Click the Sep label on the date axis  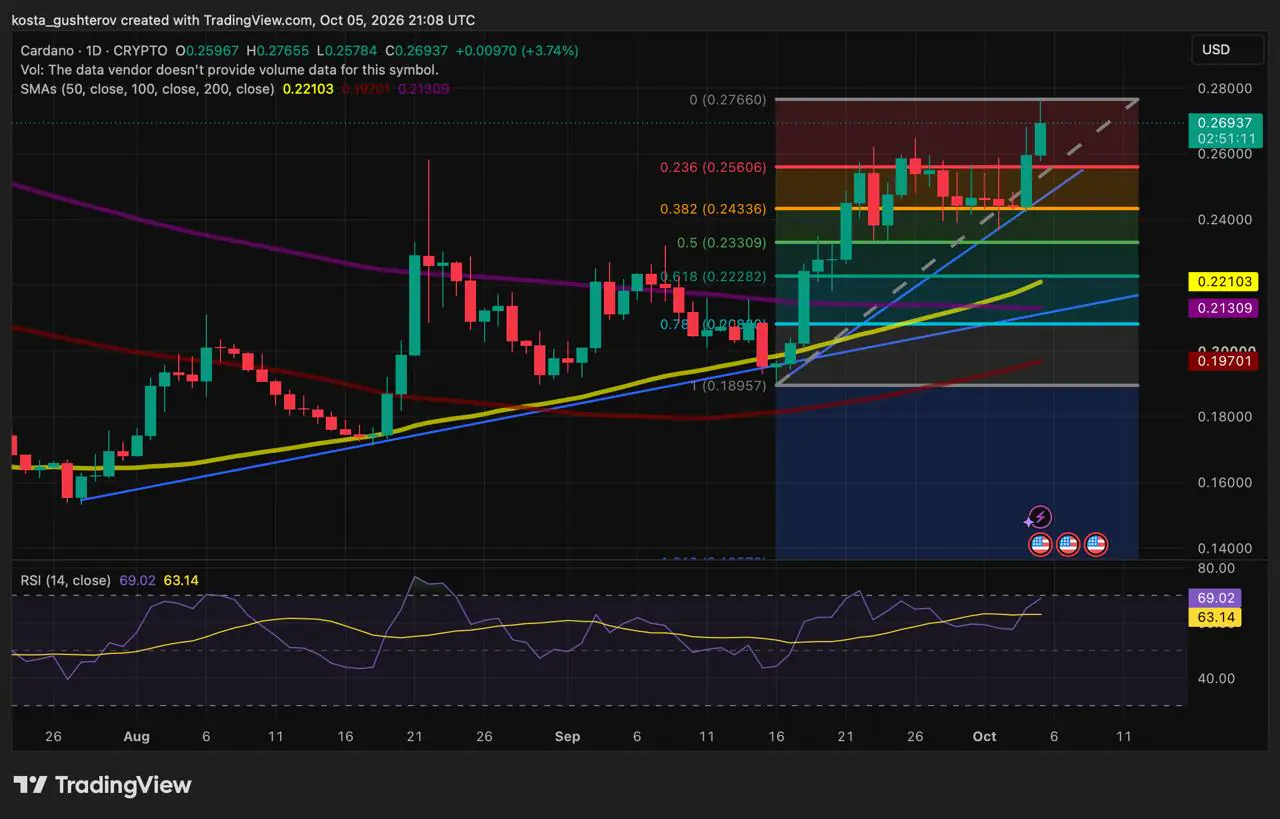[x=567, y=737]
